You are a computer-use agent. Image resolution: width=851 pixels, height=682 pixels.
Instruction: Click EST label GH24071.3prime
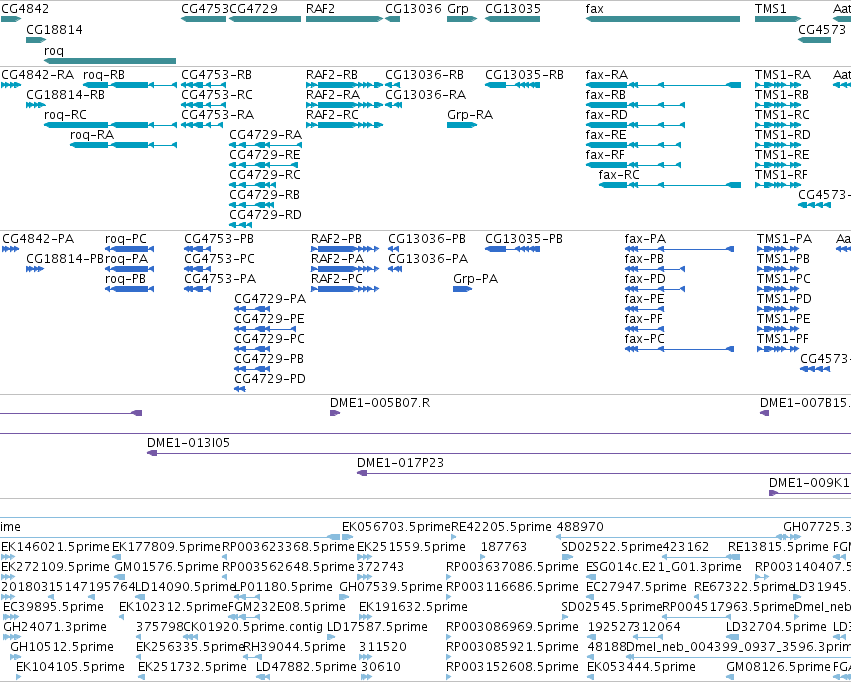click(x=55, y=627)
